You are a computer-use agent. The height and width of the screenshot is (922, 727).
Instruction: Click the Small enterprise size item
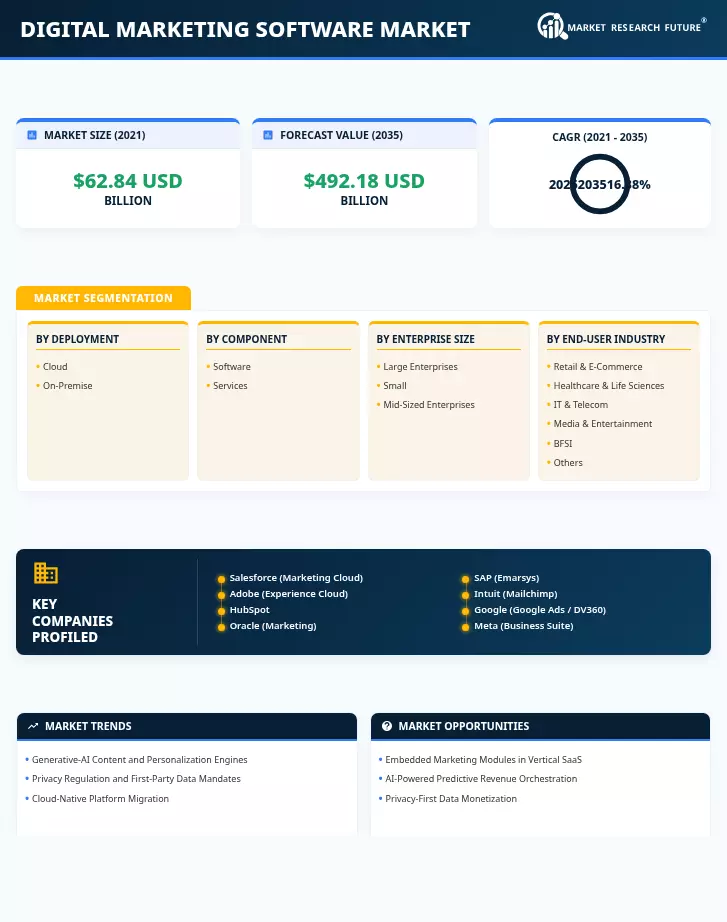click(395, 386)
